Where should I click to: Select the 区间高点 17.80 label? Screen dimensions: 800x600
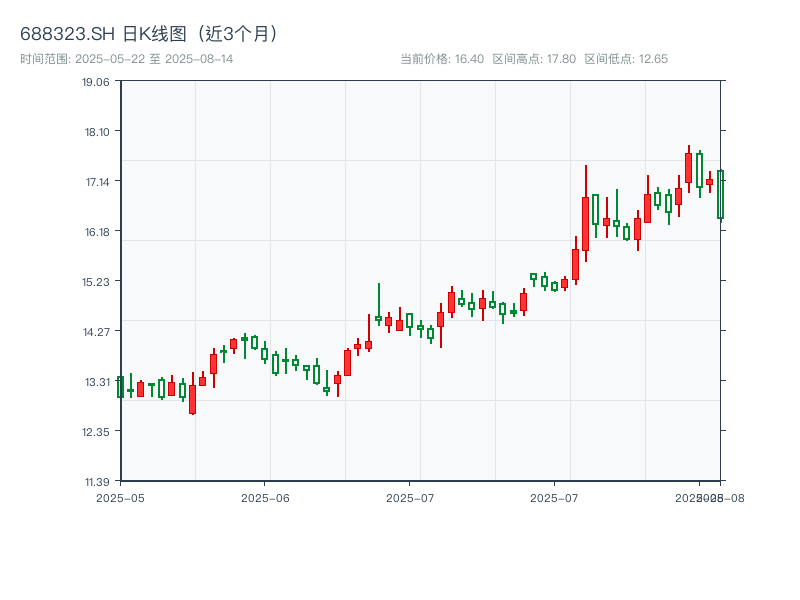534,59
